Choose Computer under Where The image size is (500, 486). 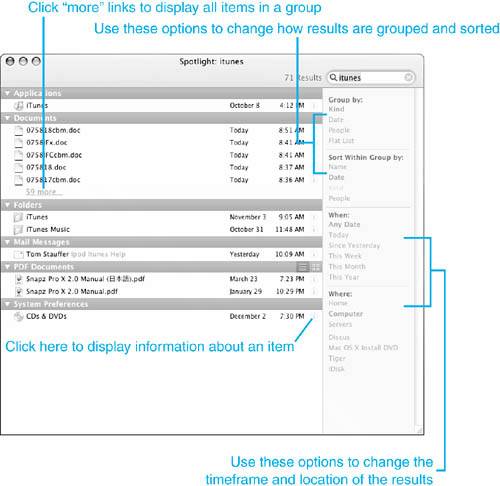[345, 314]
